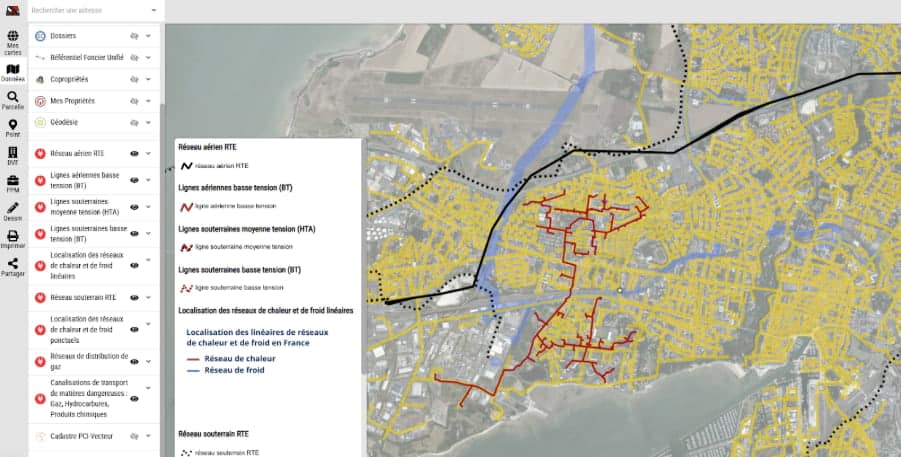Expand the Copropriétés layer options

(149, 79)
